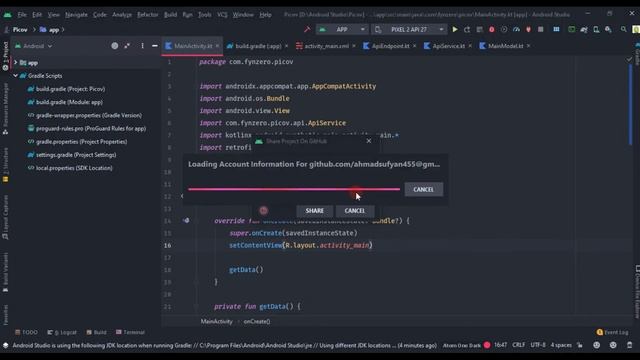Open the Device File Explorer side tab

click(x=637, y=291)
